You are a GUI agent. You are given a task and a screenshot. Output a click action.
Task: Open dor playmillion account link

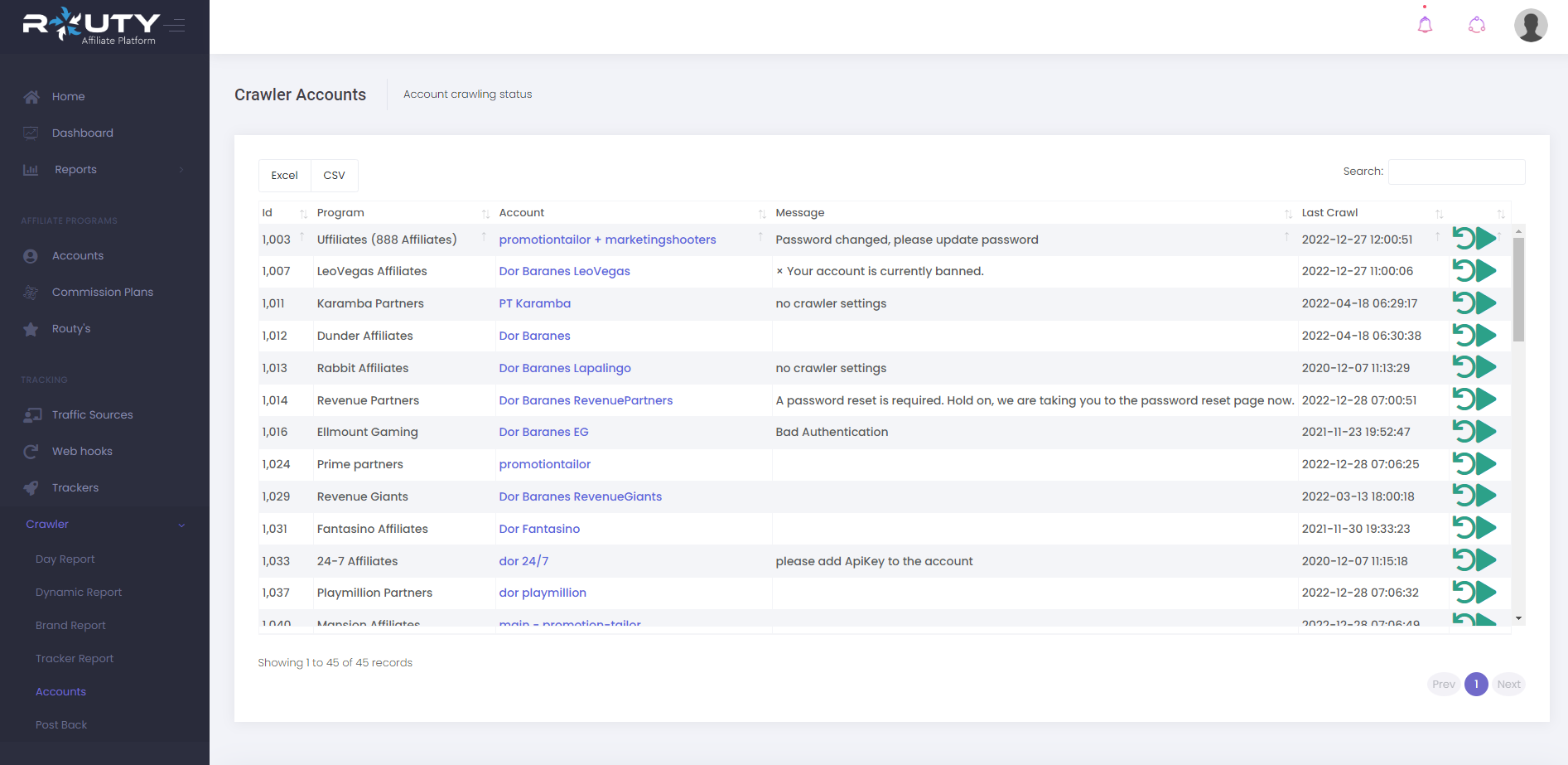(x=543, y=593)
